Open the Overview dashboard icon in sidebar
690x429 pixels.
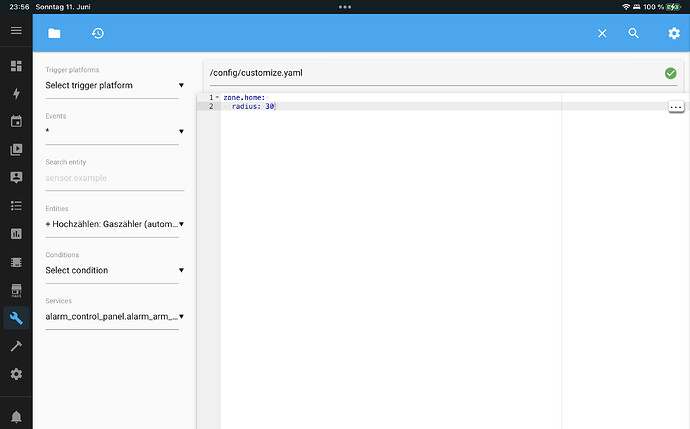[x=16, y=66]
